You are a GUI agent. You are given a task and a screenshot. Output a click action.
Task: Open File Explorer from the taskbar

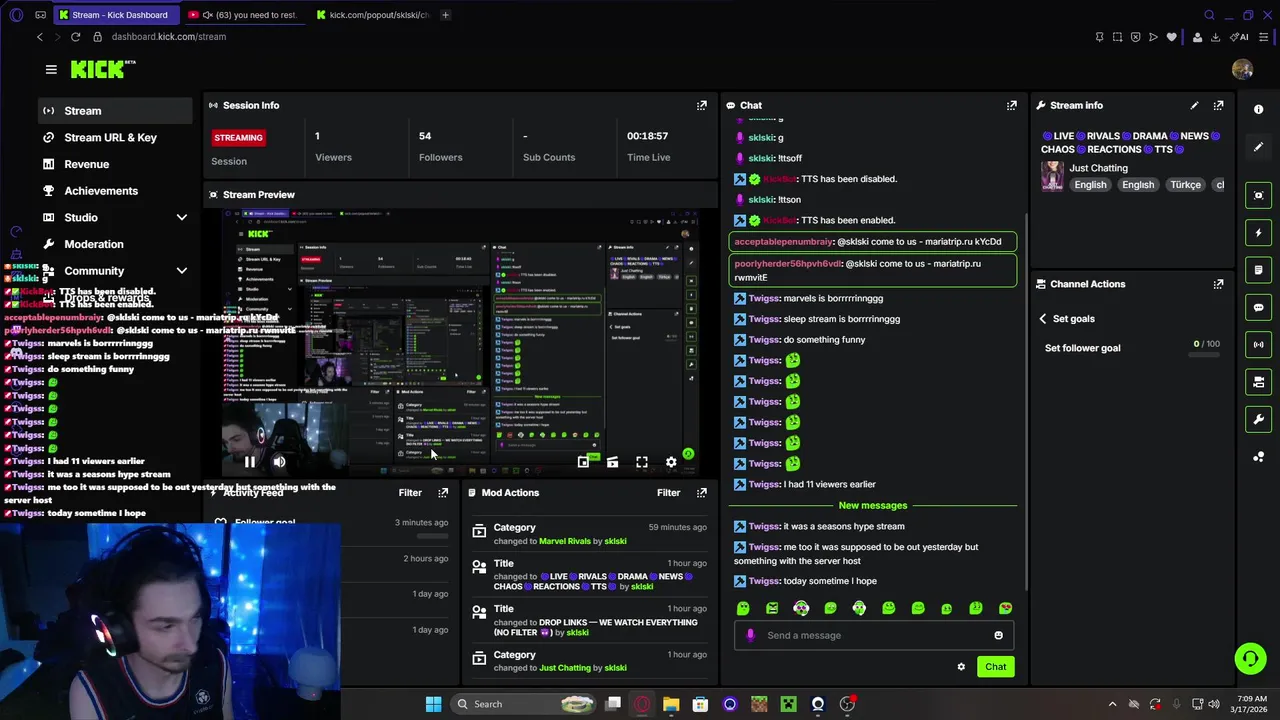pyautogui.click(x=671, y=704)
